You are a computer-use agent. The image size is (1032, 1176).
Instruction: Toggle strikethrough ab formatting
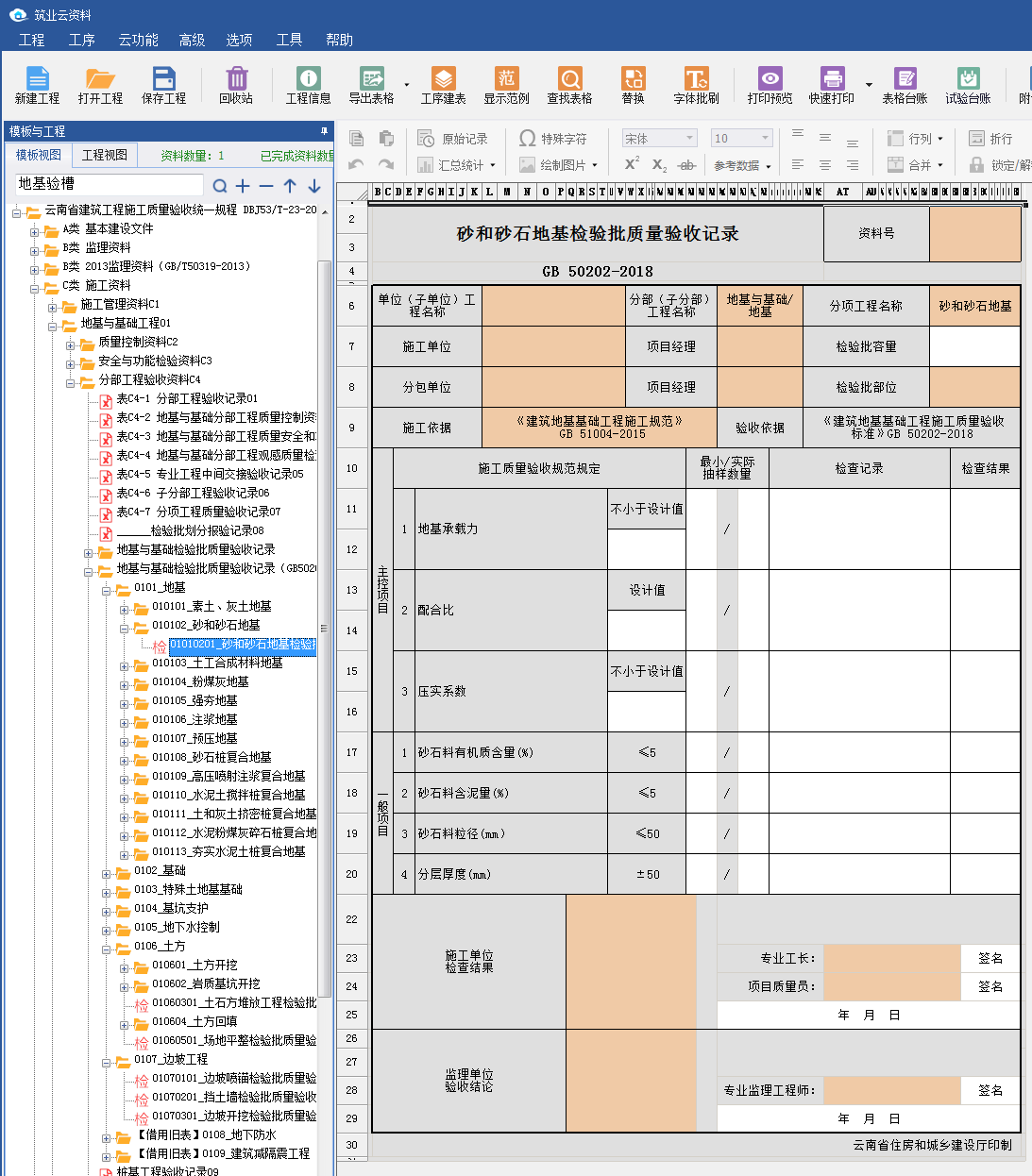[x=687, y=165]
